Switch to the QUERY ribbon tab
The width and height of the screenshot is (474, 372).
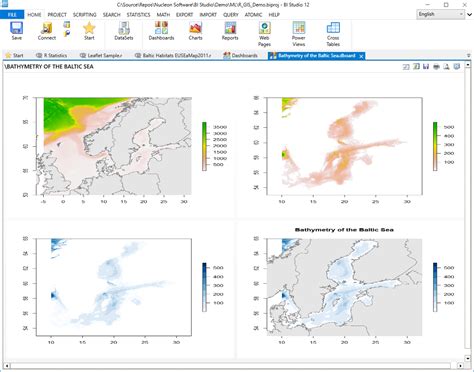[231, 15]
